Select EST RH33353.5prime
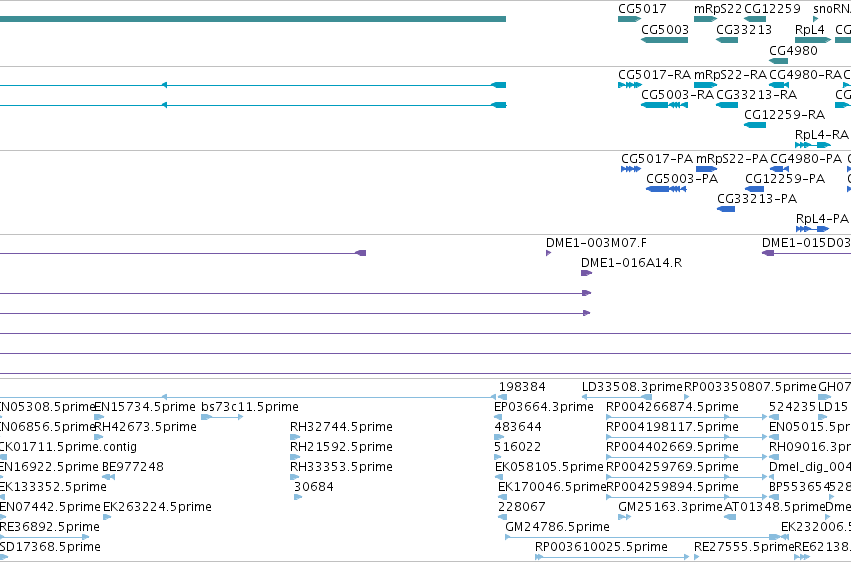851x562 pixels. click(x=341, y=467)
